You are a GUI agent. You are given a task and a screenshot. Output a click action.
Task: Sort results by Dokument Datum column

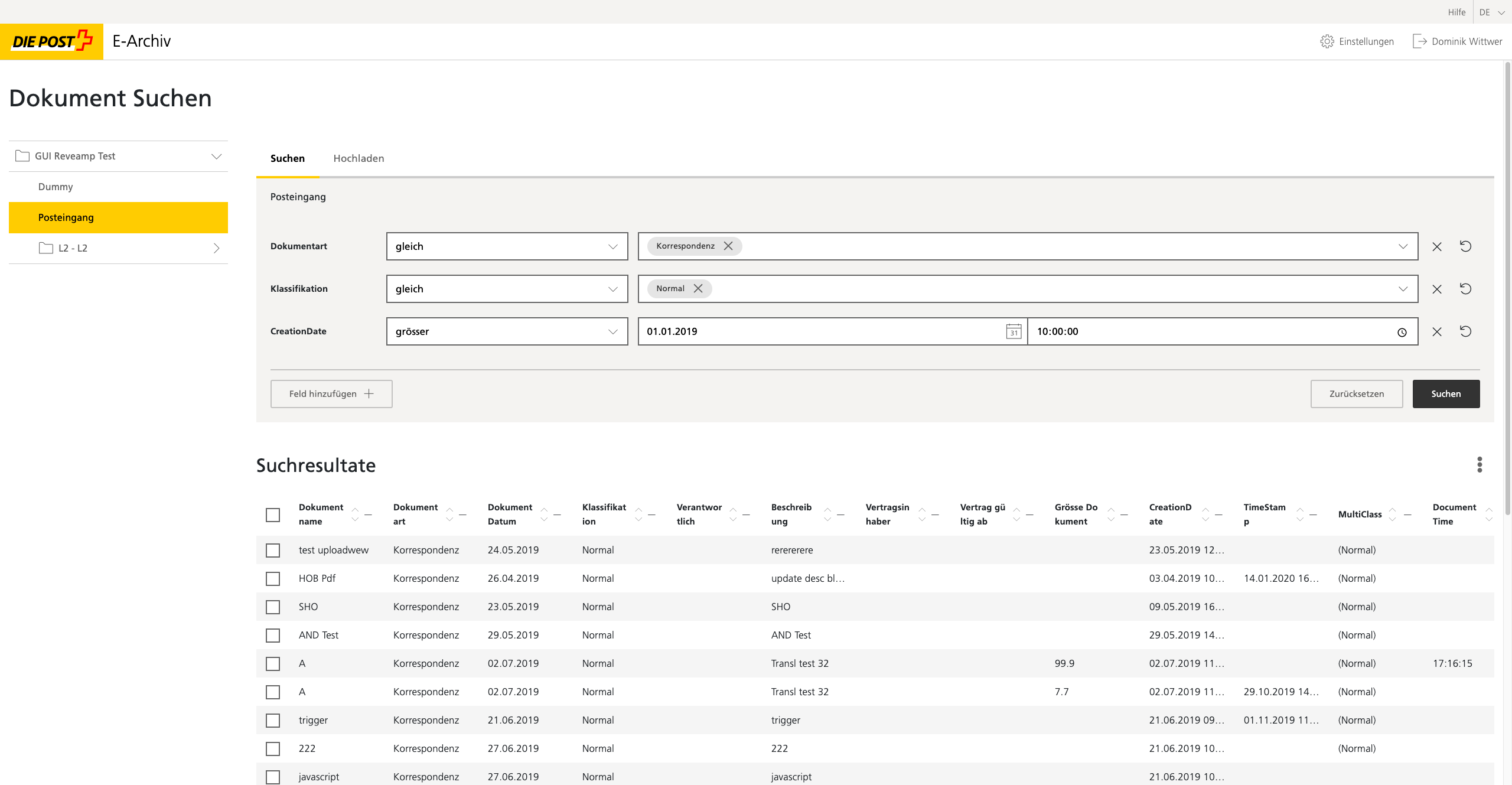(x=544, y=514)
